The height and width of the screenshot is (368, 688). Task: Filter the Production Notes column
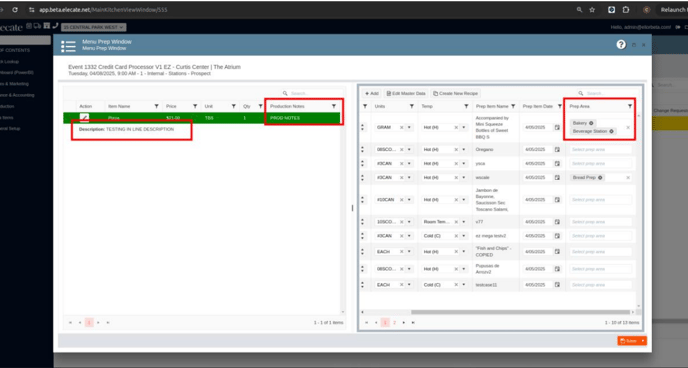coord(333,107)
